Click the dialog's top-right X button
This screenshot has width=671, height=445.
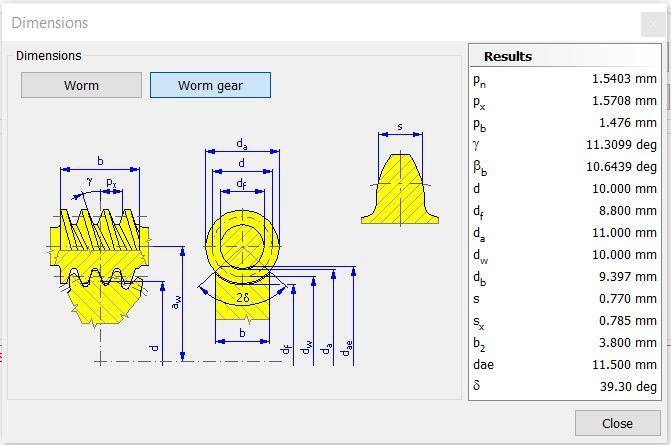[653, 24]
